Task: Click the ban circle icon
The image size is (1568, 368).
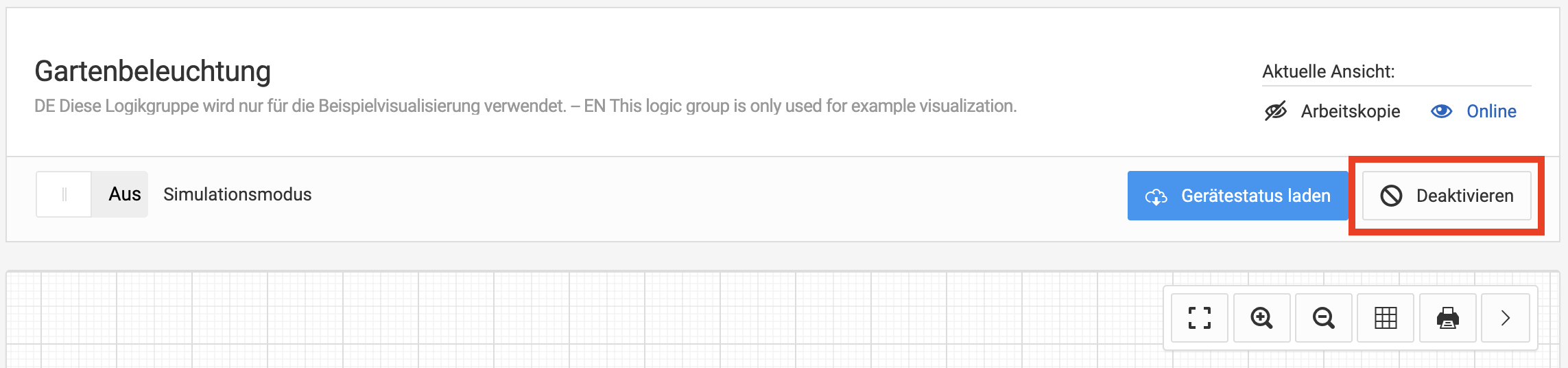Action: (1391, 196)
